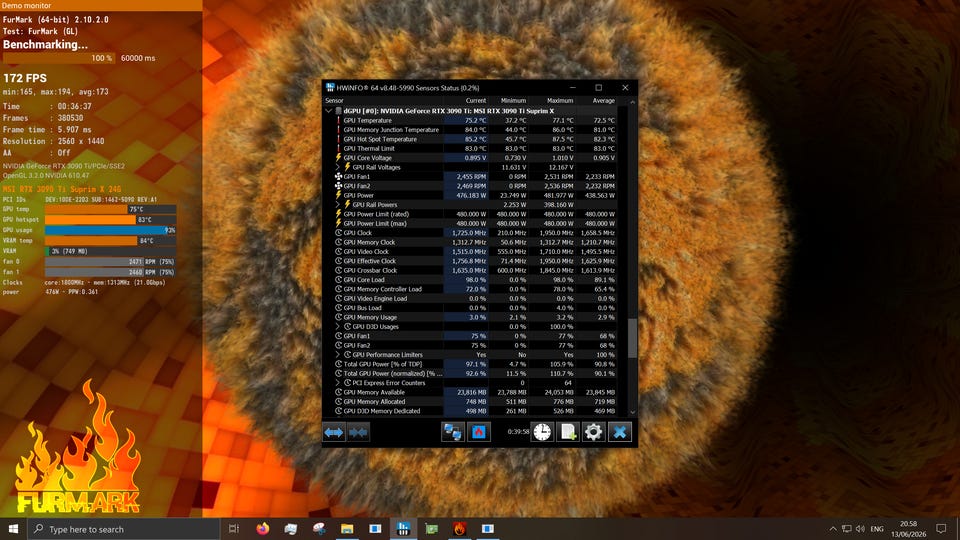This screenshot has height=540, width=960.
Task: Open the Paint palette icon in taskbar
Action: (319, 528)
